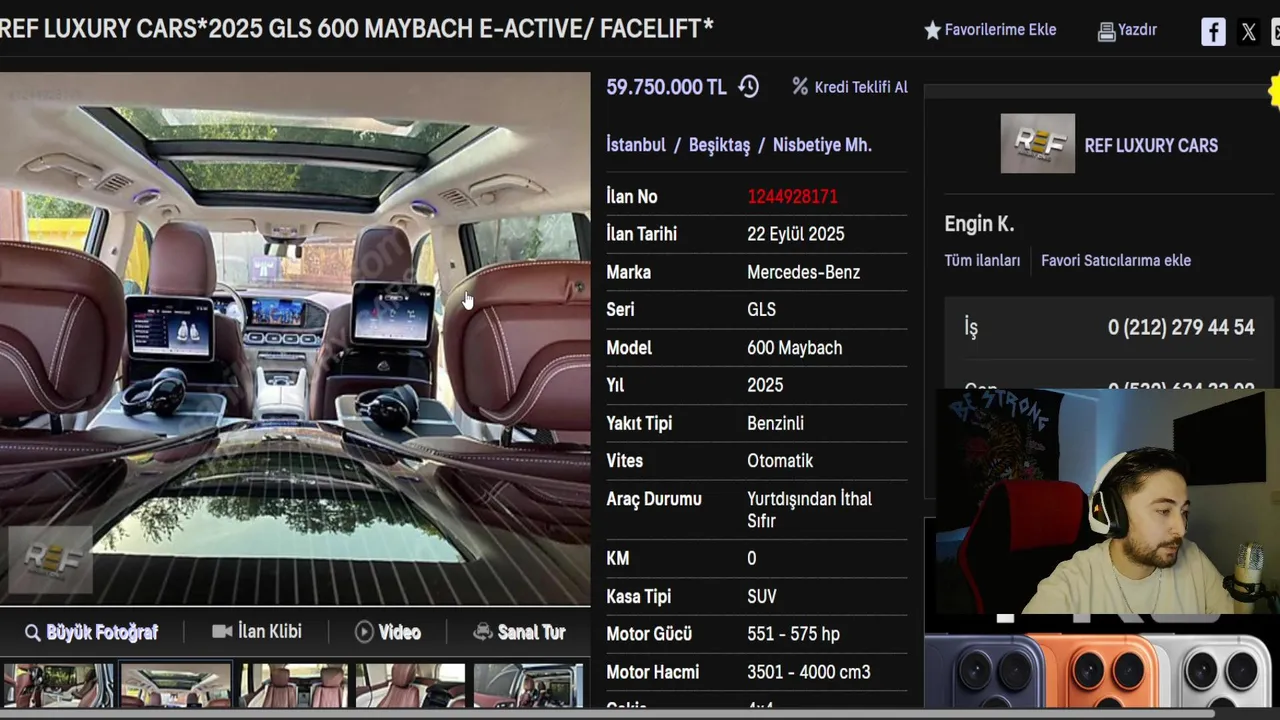Image resolution: width=1280 pixels, height=720 pixels.
Task: Click the Favorilerime Ekle star icon
Action: 932,31
